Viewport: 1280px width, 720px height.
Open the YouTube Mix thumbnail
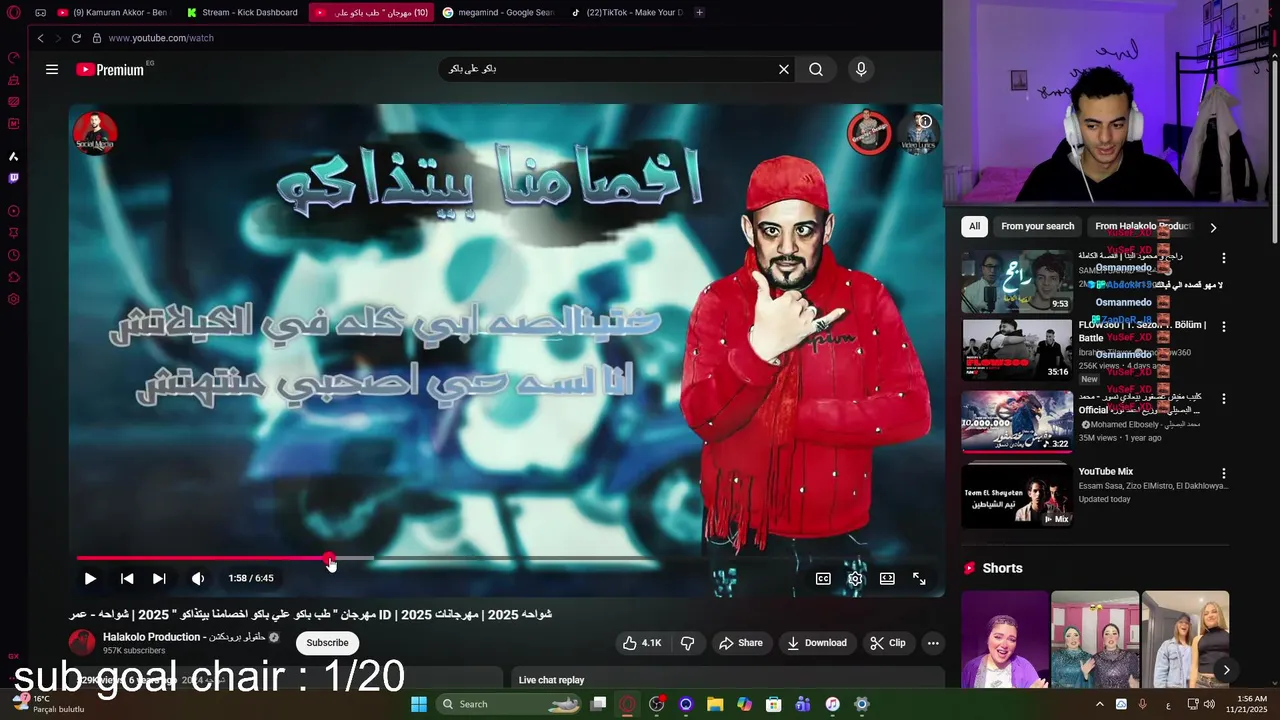tap(1017, 495)
